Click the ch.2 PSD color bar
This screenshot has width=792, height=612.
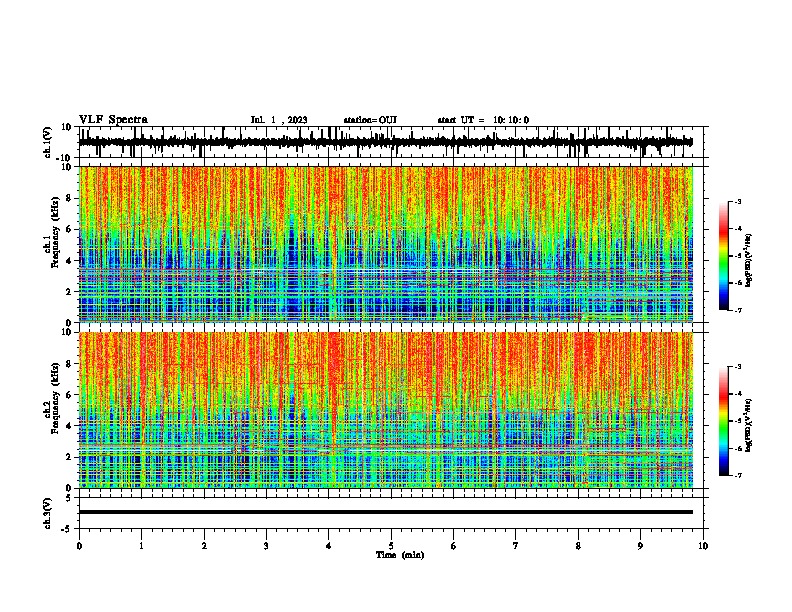pyautogui.click(x=724, y=421)
